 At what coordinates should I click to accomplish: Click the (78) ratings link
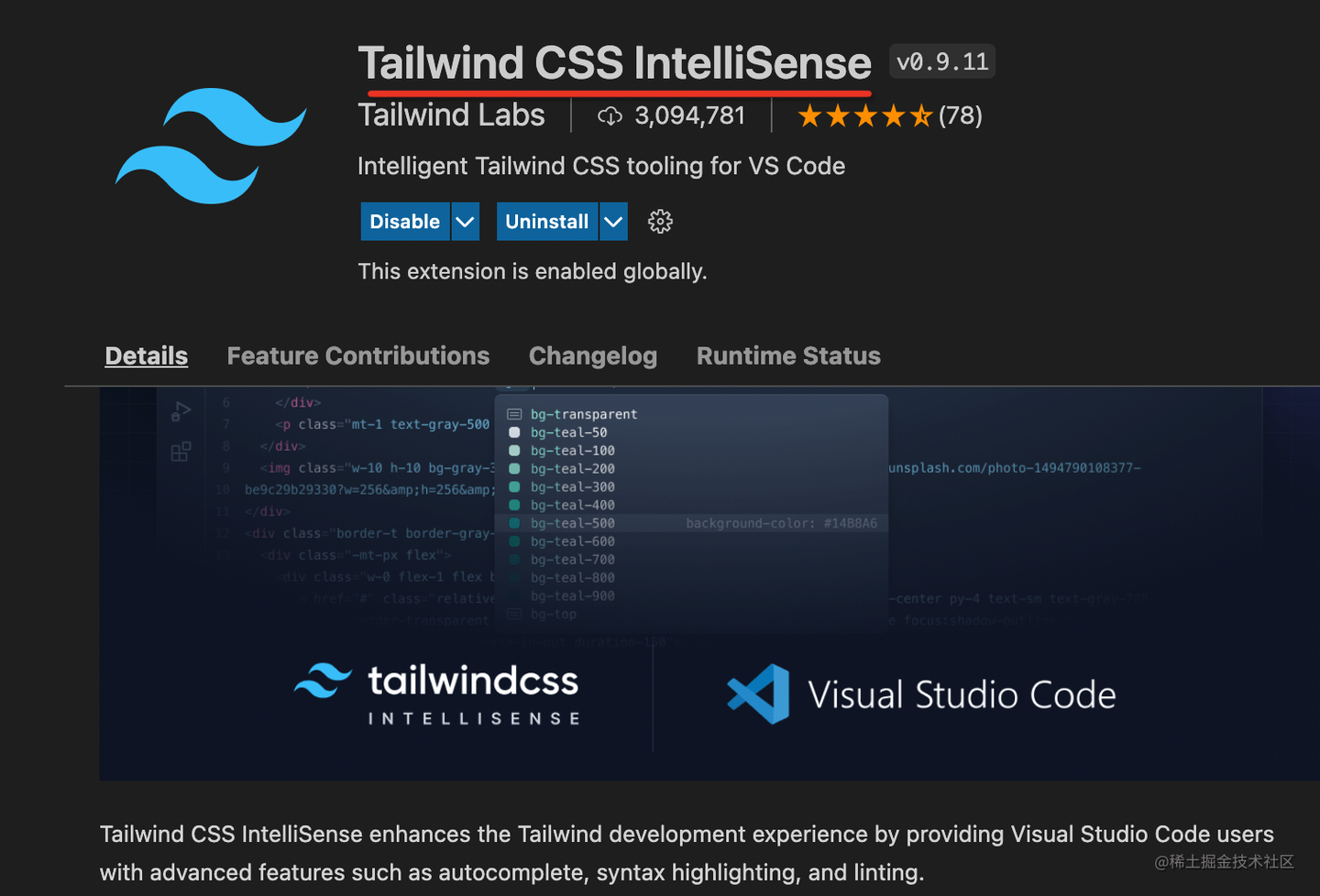pyautogui.click(x=962, y=115)
